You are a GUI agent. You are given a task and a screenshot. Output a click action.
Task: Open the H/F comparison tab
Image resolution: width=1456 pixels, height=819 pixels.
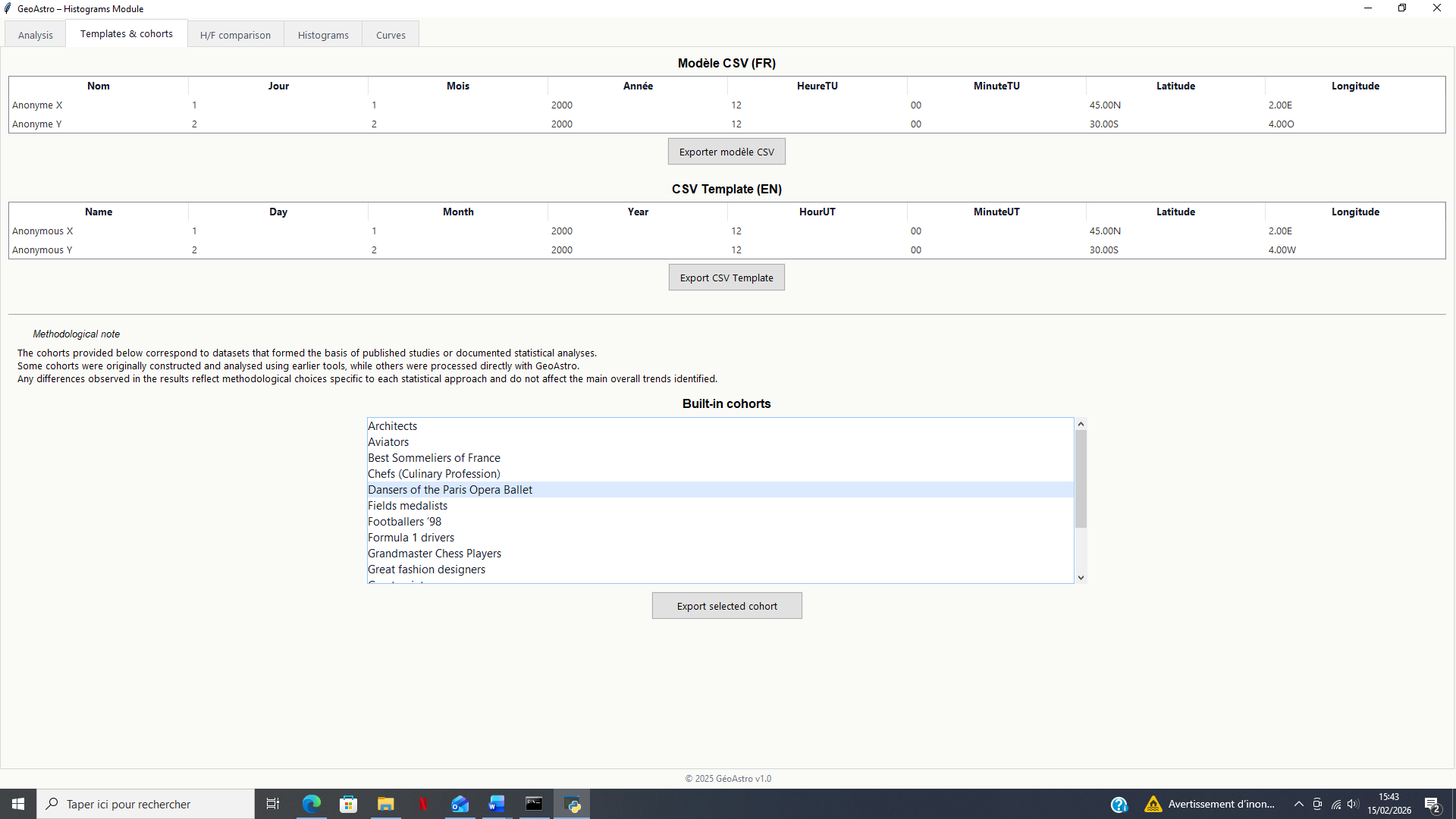click(x=235, y=35)
